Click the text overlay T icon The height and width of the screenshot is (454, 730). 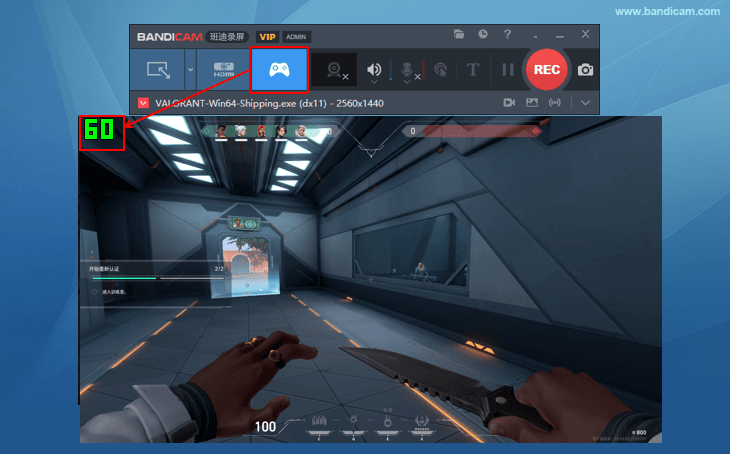click(472, 70)
